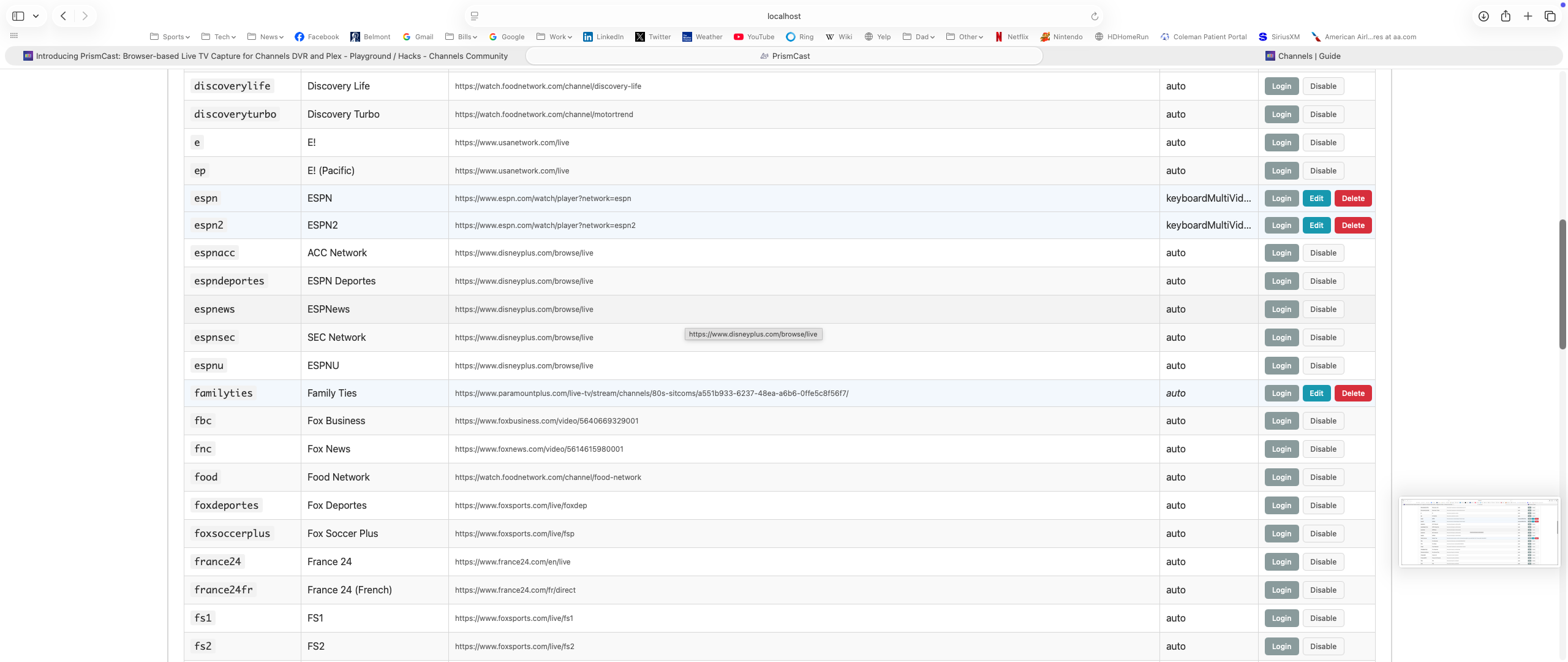
Task: Disable the Discovery Life channel
Action: click(1323, 86)
